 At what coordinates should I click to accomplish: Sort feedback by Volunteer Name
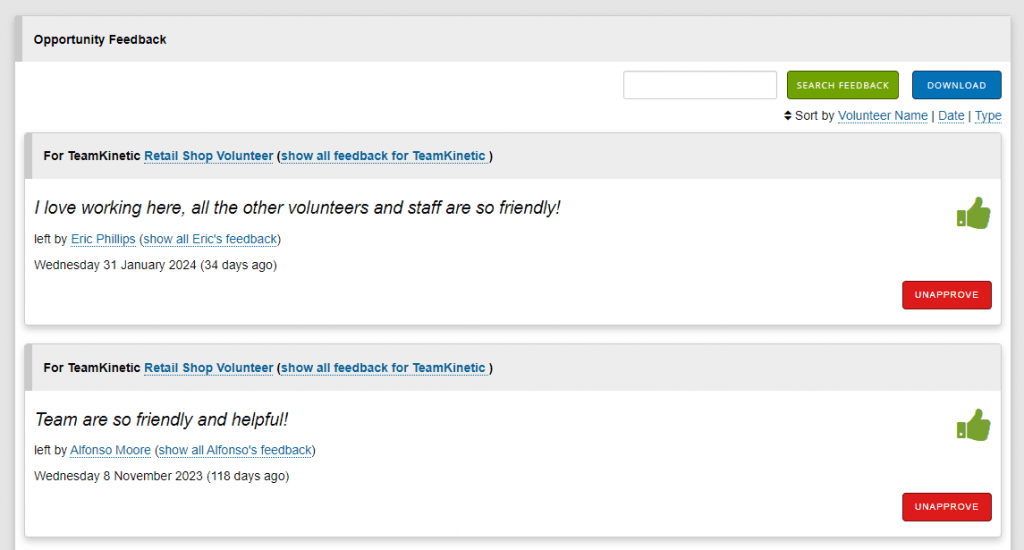882,116
